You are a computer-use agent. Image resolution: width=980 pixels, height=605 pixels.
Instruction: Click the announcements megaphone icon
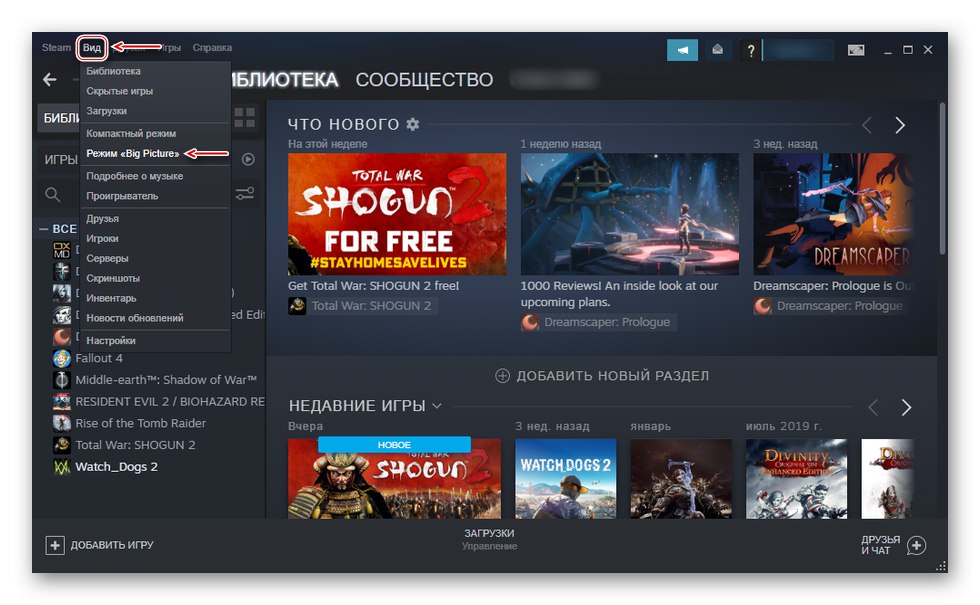(682, 50)
